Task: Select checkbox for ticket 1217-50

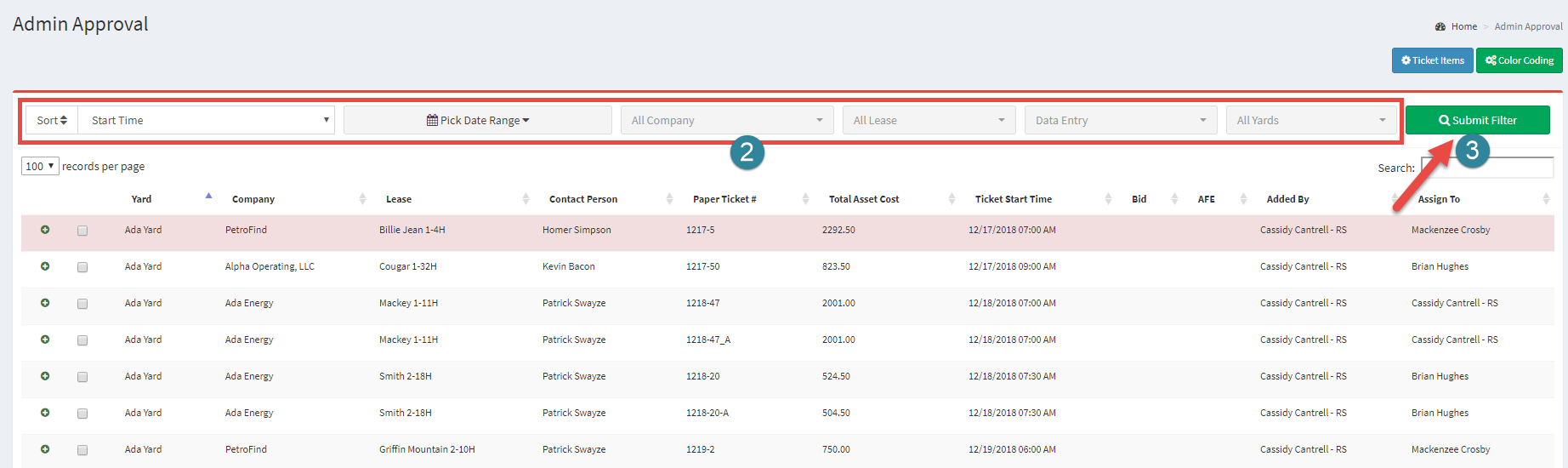Action: 82,267
